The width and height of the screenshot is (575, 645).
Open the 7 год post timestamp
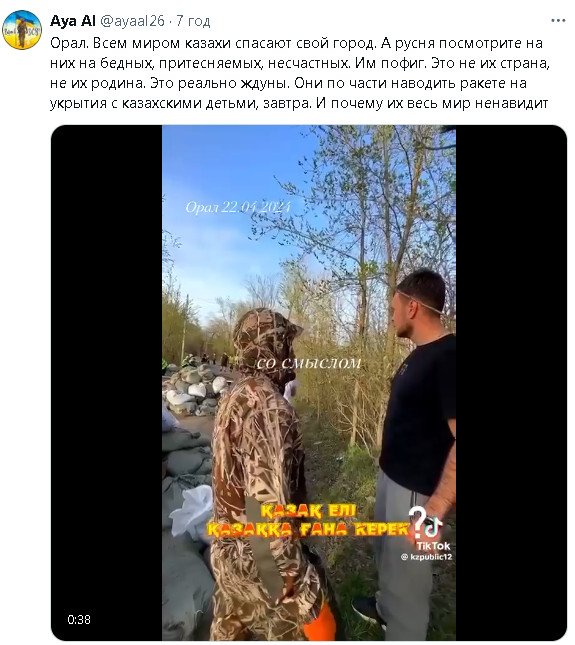pos(193,21)
